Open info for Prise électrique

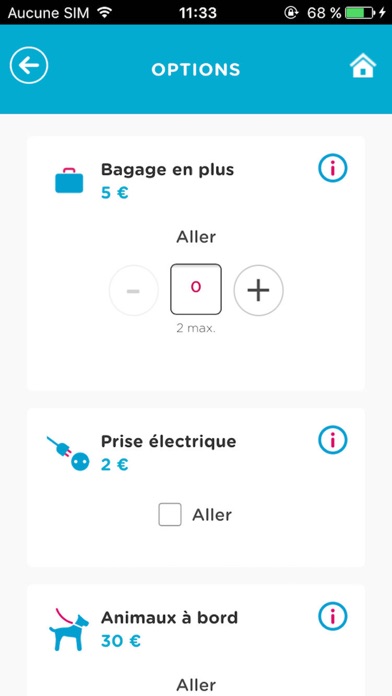[333, 440]
